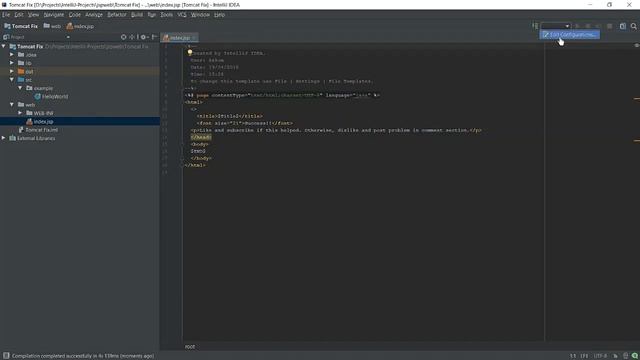Click the project structure icon in toolbar
The image size is (640, 360).
tap(622, 26)
